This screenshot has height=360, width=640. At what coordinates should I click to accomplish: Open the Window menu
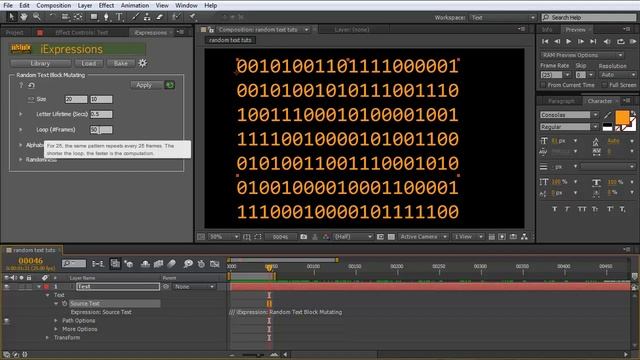coord(186,5)
